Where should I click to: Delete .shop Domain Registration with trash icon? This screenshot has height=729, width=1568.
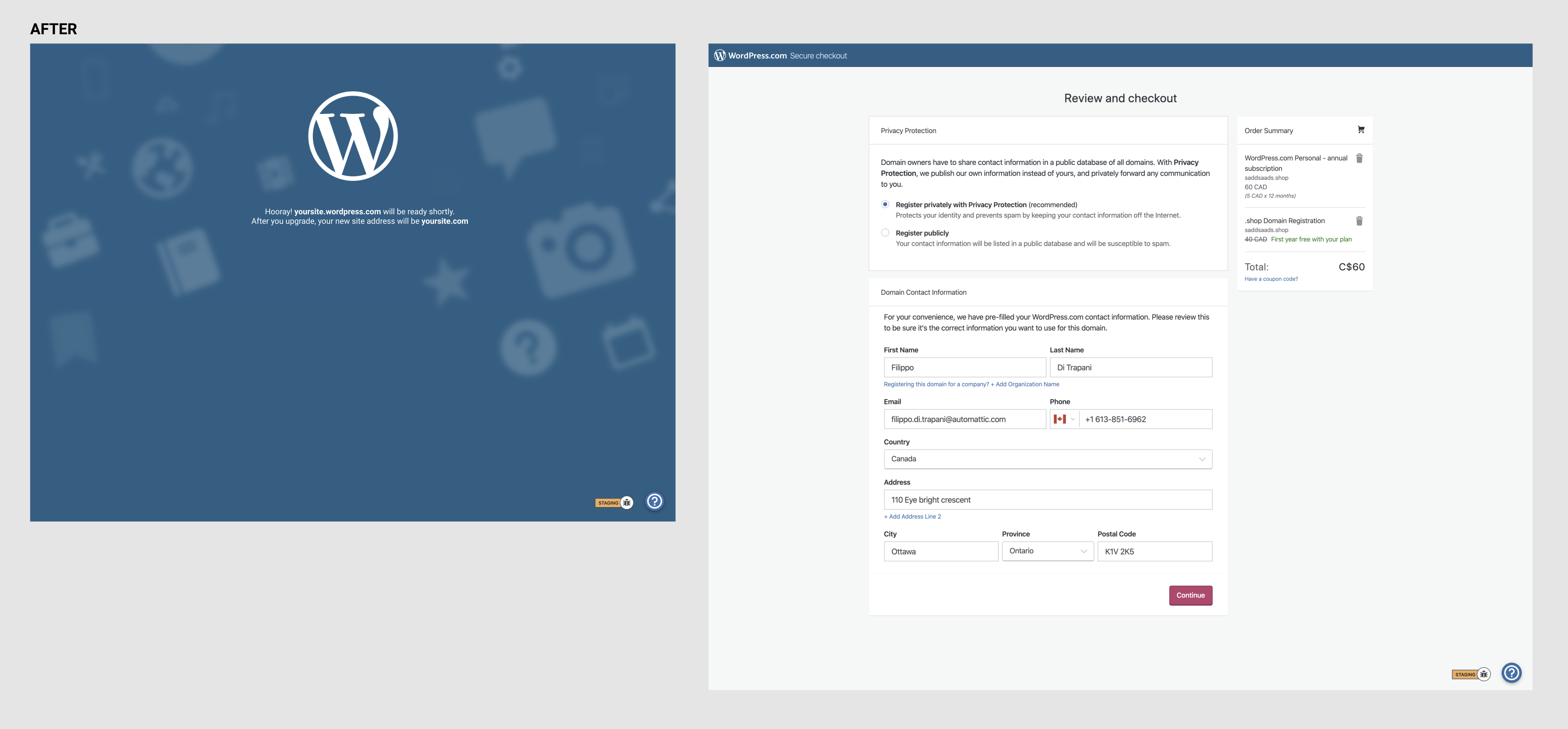click(x=1359, y=221)
